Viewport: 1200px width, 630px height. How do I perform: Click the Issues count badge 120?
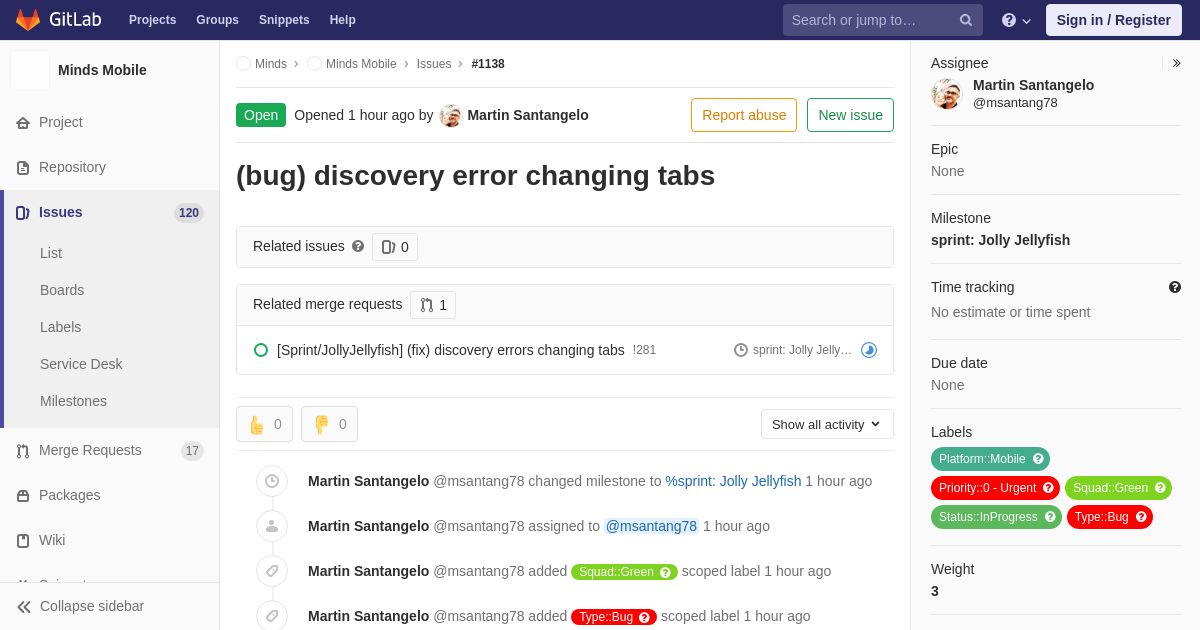(x=189, y=213)
